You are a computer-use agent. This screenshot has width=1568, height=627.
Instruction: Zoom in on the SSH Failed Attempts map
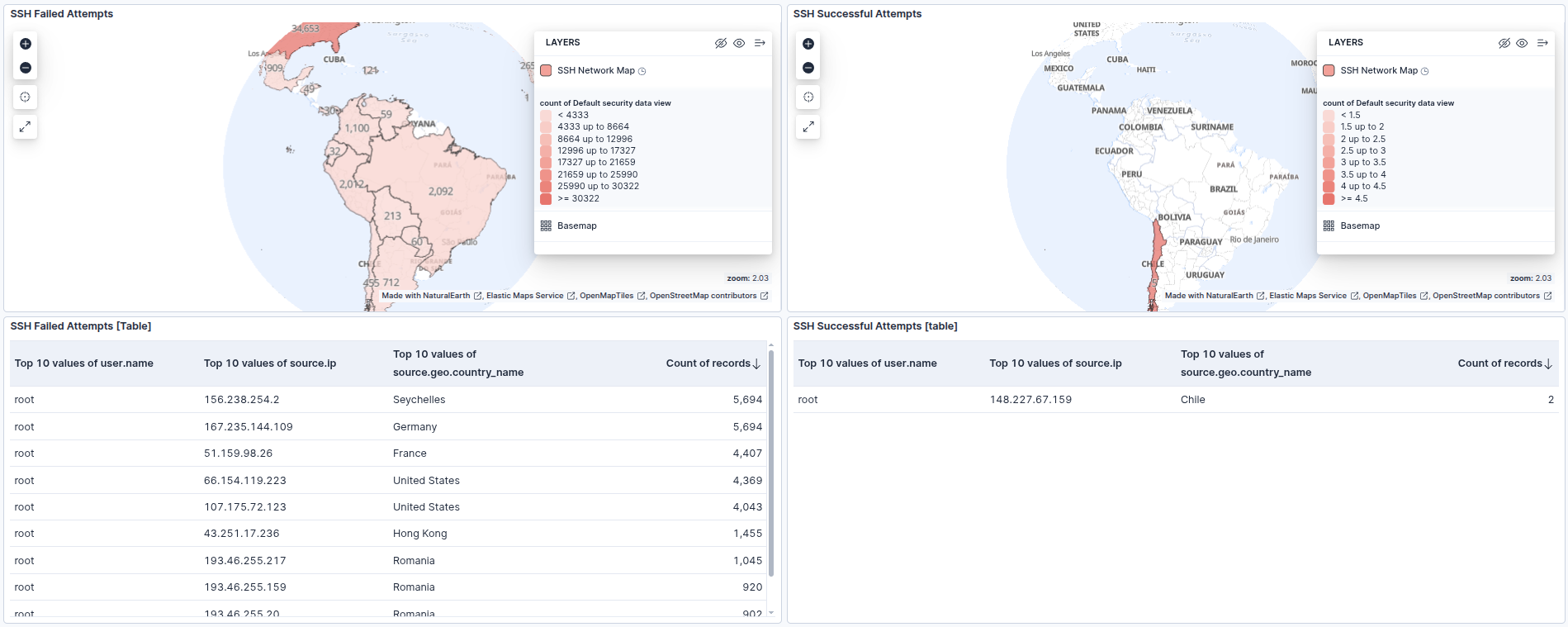[x=26, y=44]
